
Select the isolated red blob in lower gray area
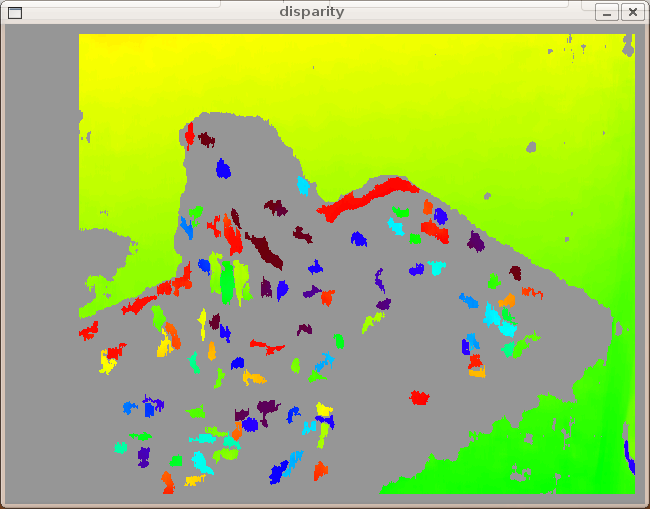[420, 398]
